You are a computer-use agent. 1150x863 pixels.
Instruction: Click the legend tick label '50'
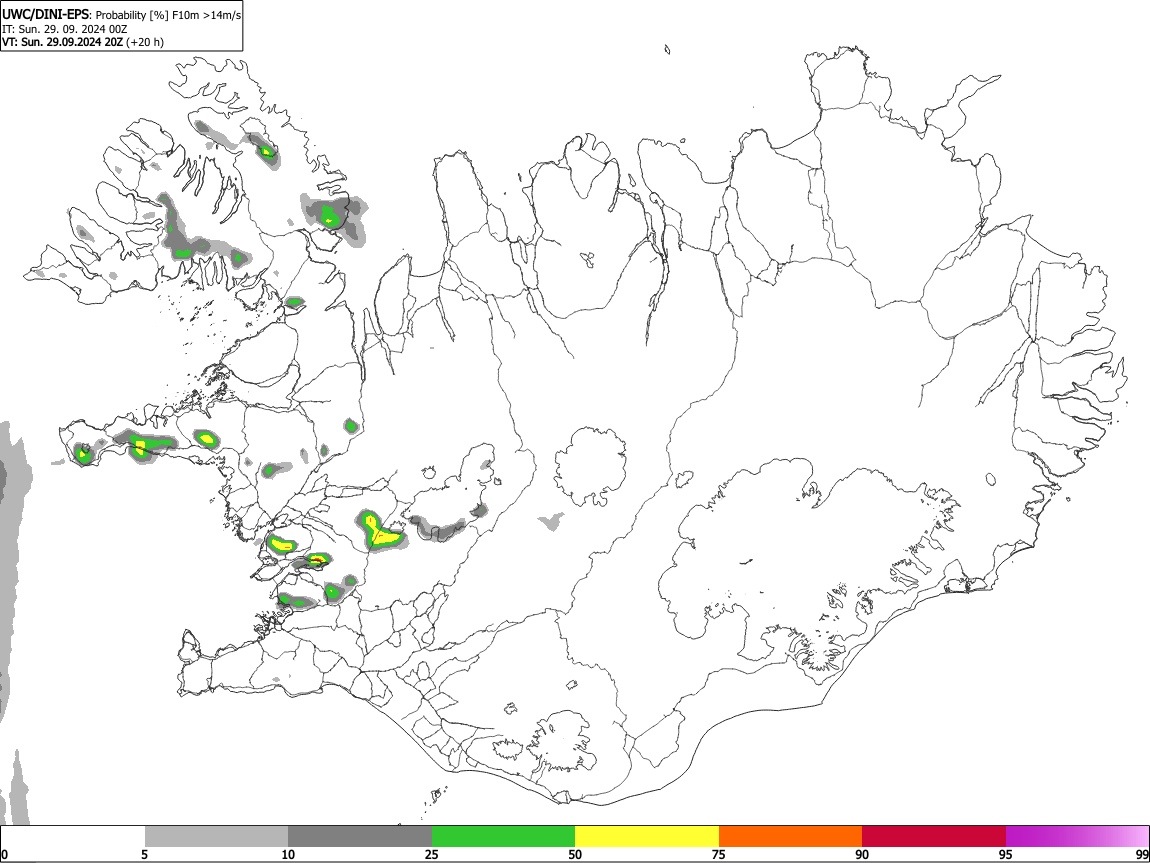(x=575, y=854)
